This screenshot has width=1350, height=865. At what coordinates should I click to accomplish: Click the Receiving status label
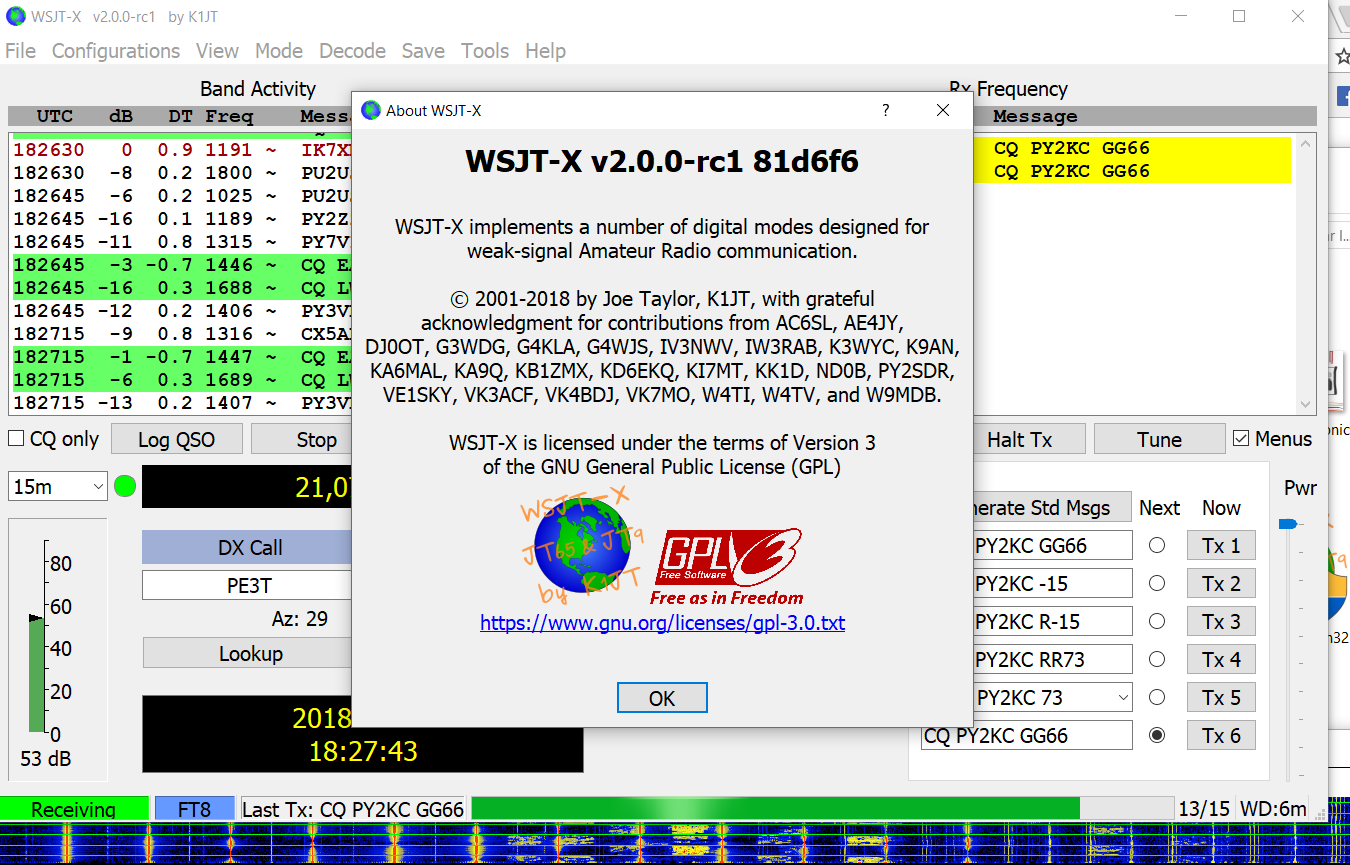(x=73, y=809)
